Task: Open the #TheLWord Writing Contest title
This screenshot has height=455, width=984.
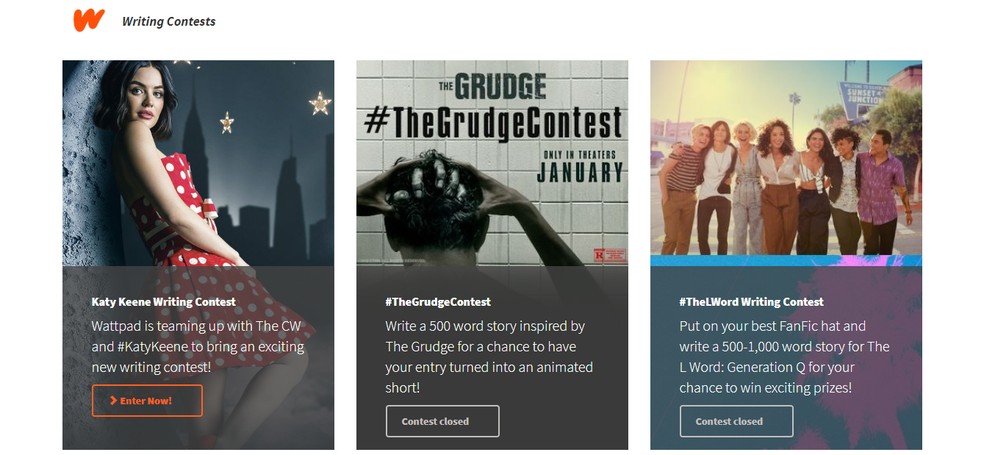Action: (x=751, y=301)
